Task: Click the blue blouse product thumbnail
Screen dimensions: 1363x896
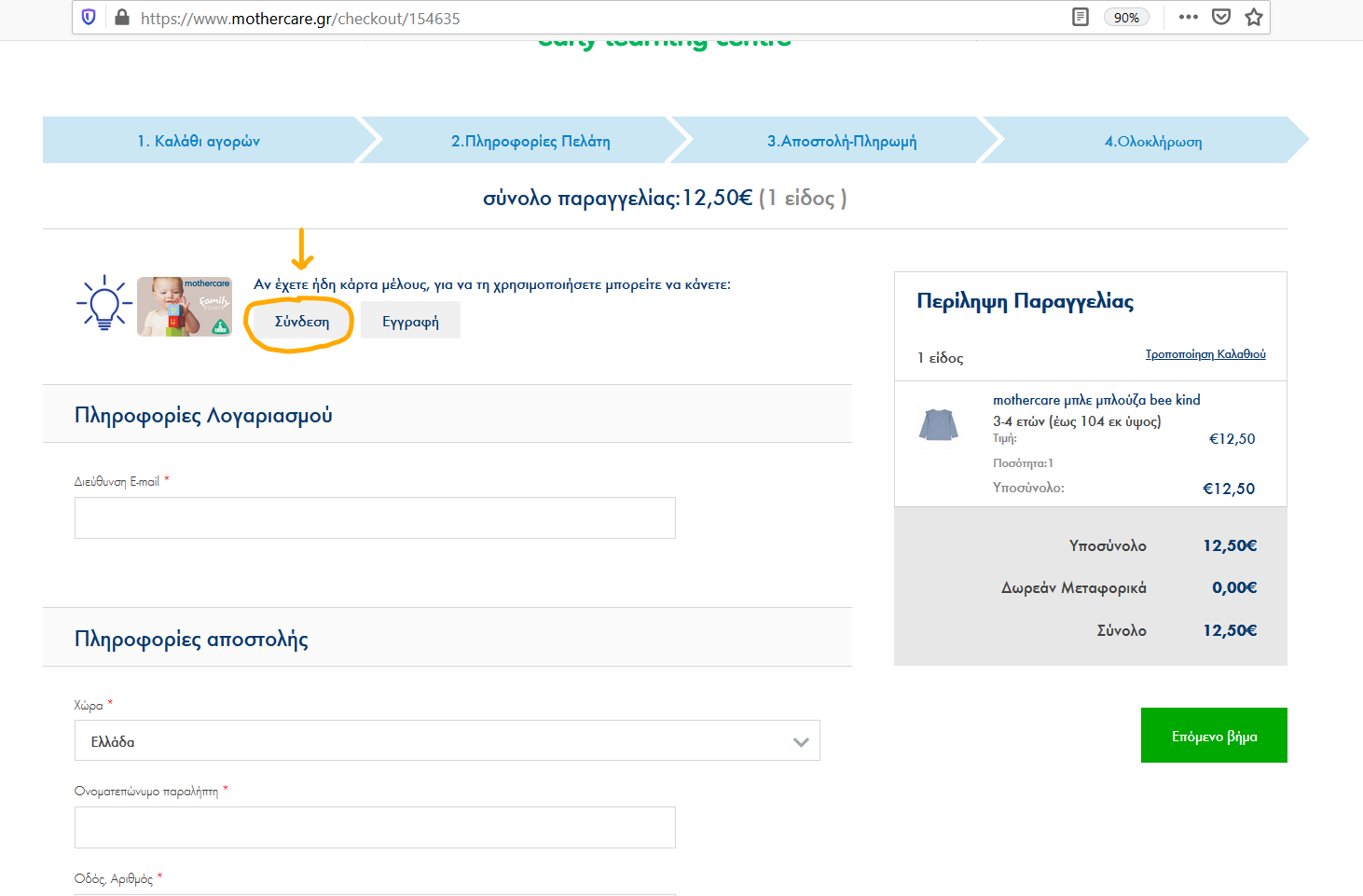Action: 939,425
